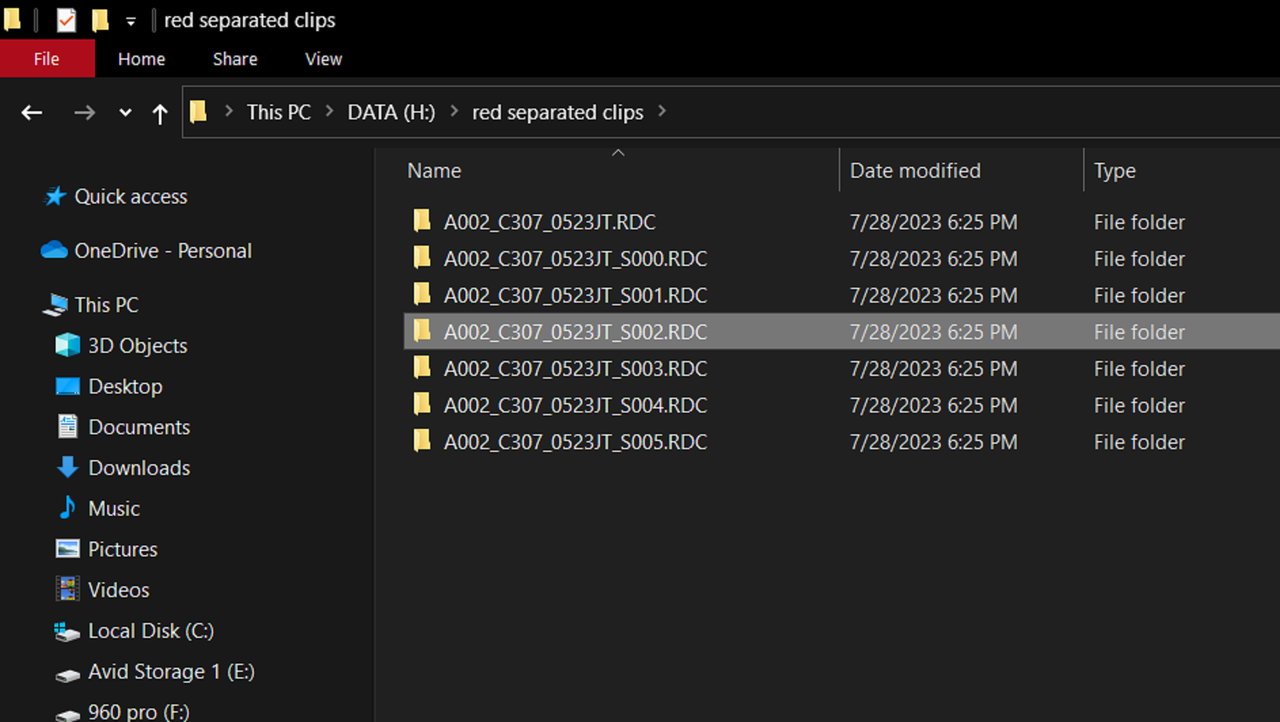This screenshot has height=722, width=1280.
Task: Expand chevron between DATA (H:) and red separated clips
Action: pyautogui.click(x=454, y=112)
